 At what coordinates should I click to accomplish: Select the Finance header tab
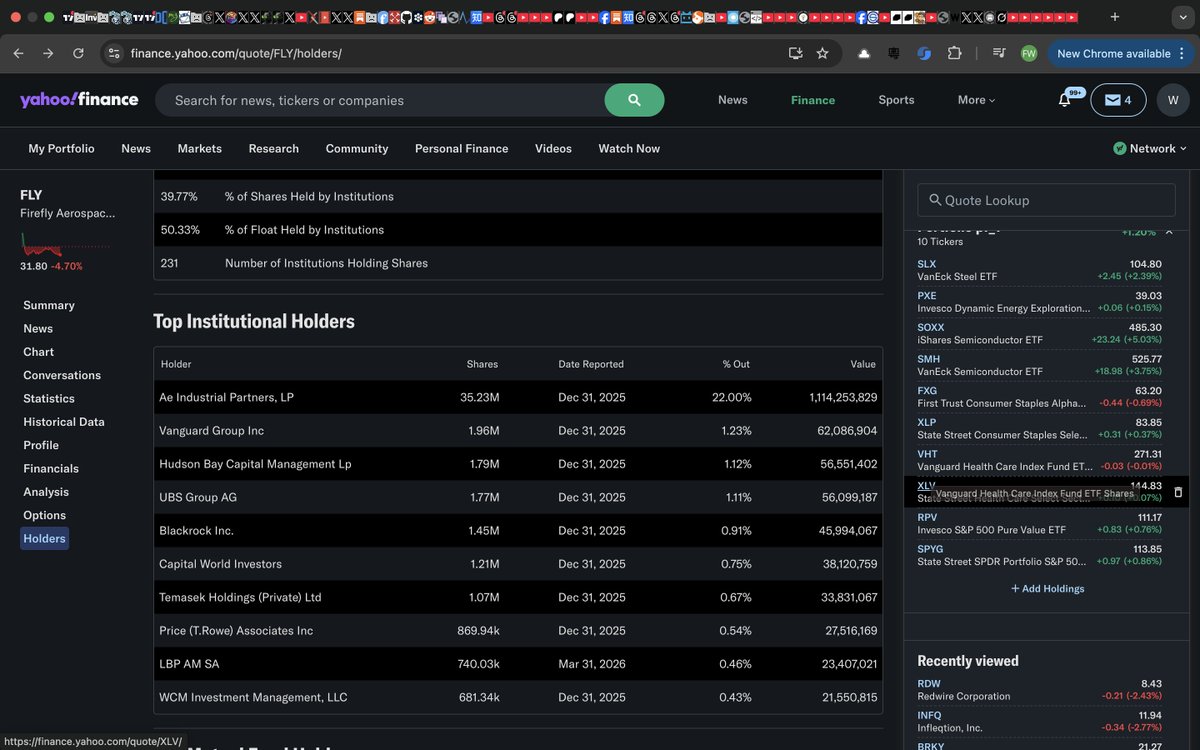[x=813, y=100]
